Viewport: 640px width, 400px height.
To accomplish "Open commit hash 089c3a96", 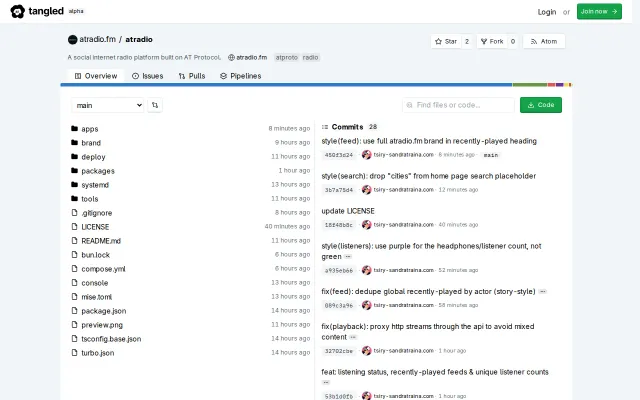I will pos(339,305).
